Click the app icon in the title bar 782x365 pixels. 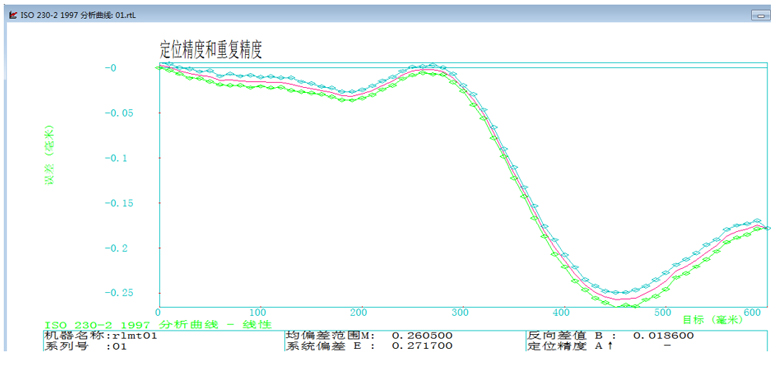coord(12,15)
